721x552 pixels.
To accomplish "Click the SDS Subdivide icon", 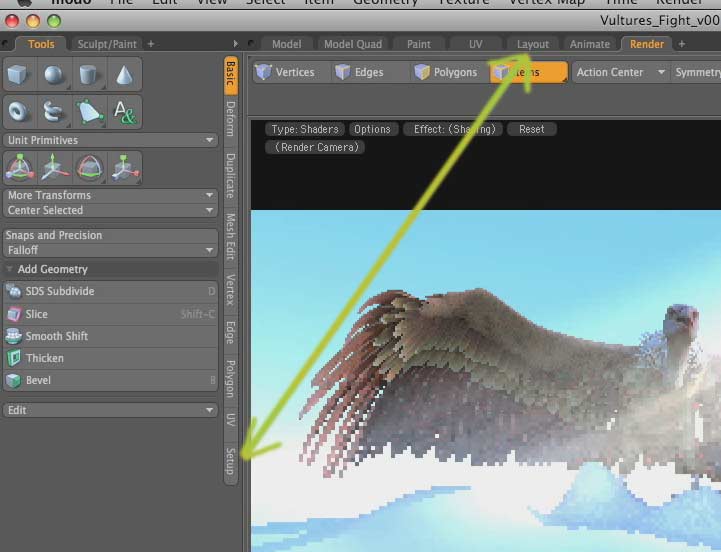I will point(14,291).
